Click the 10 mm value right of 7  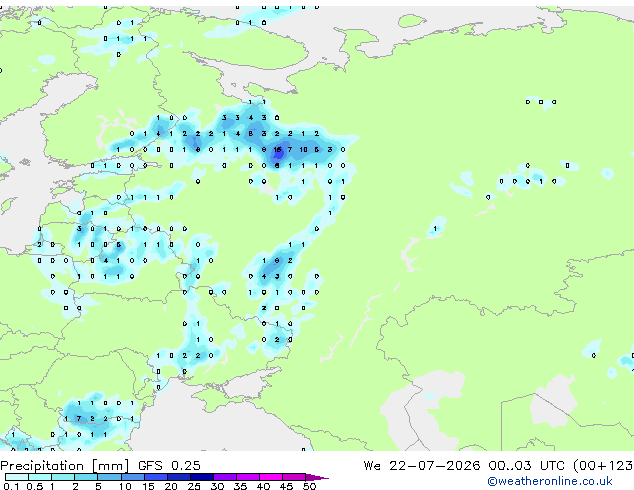point(303,150)
